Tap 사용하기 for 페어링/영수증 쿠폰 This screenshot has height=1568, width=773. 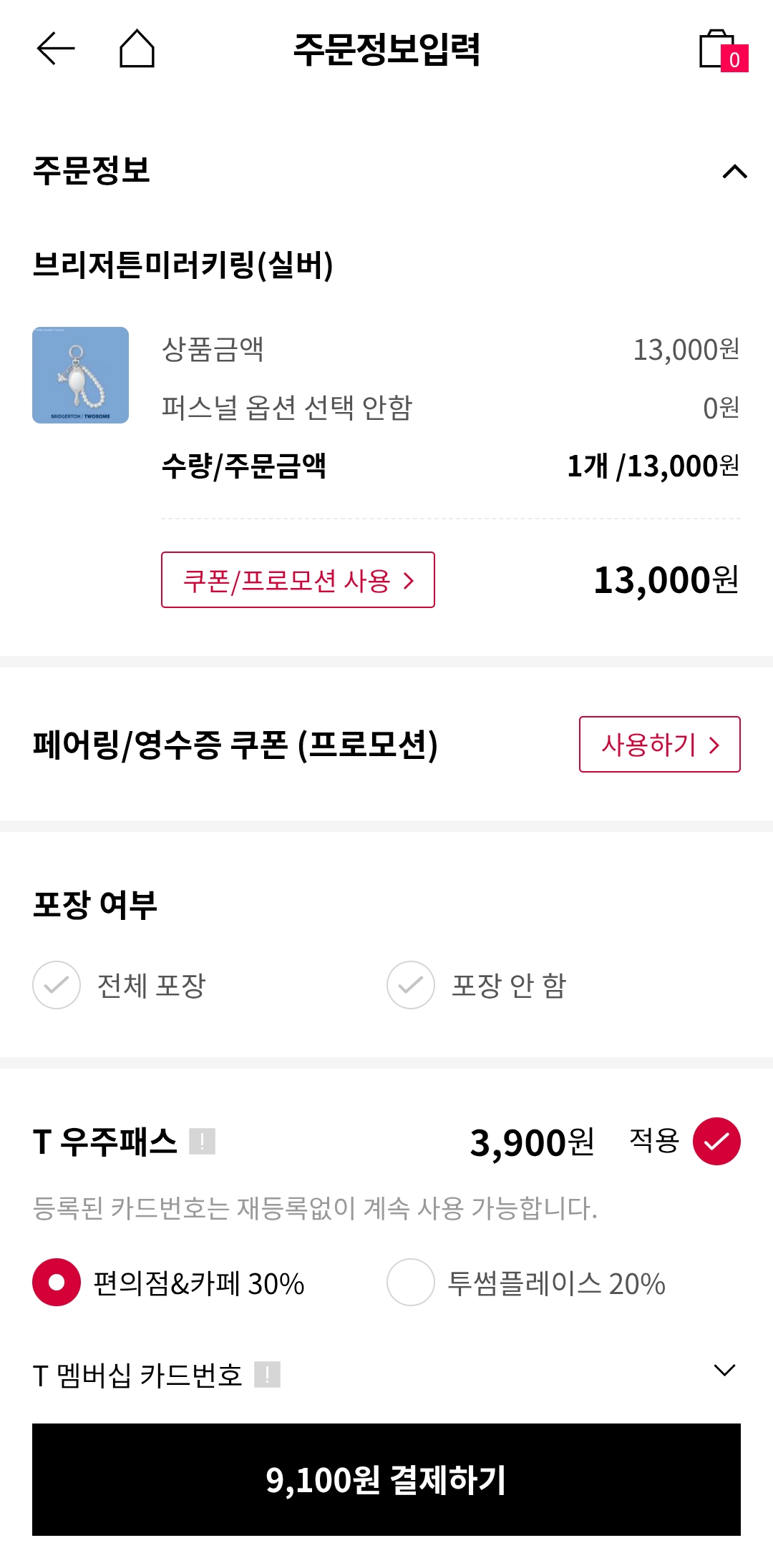pos(659,745)
